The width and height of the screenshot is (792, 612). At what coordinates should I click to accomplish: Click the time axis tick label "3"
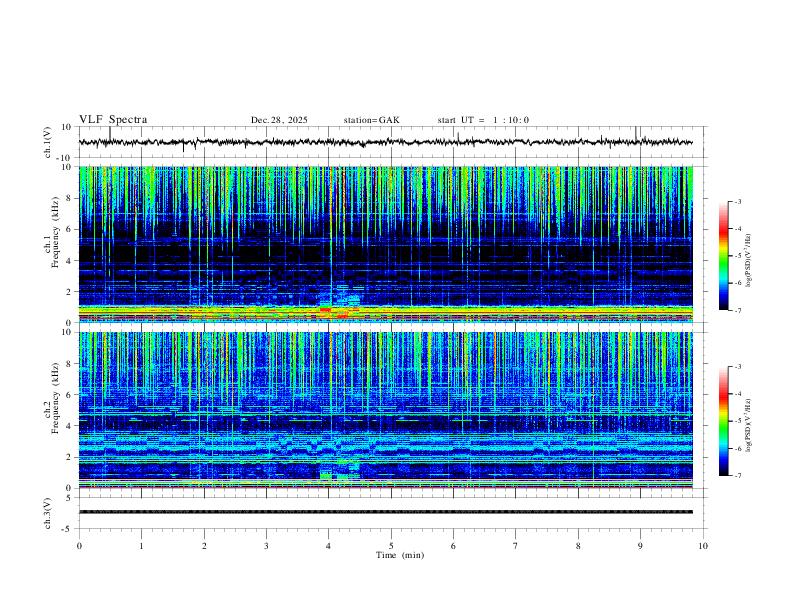tap(266, 546)
